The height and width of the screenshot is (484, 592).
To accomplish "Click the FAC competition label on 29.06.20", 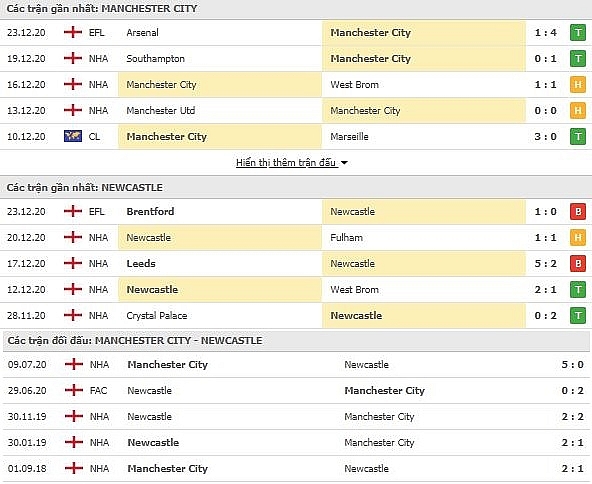I will click(x=99, y=390).
